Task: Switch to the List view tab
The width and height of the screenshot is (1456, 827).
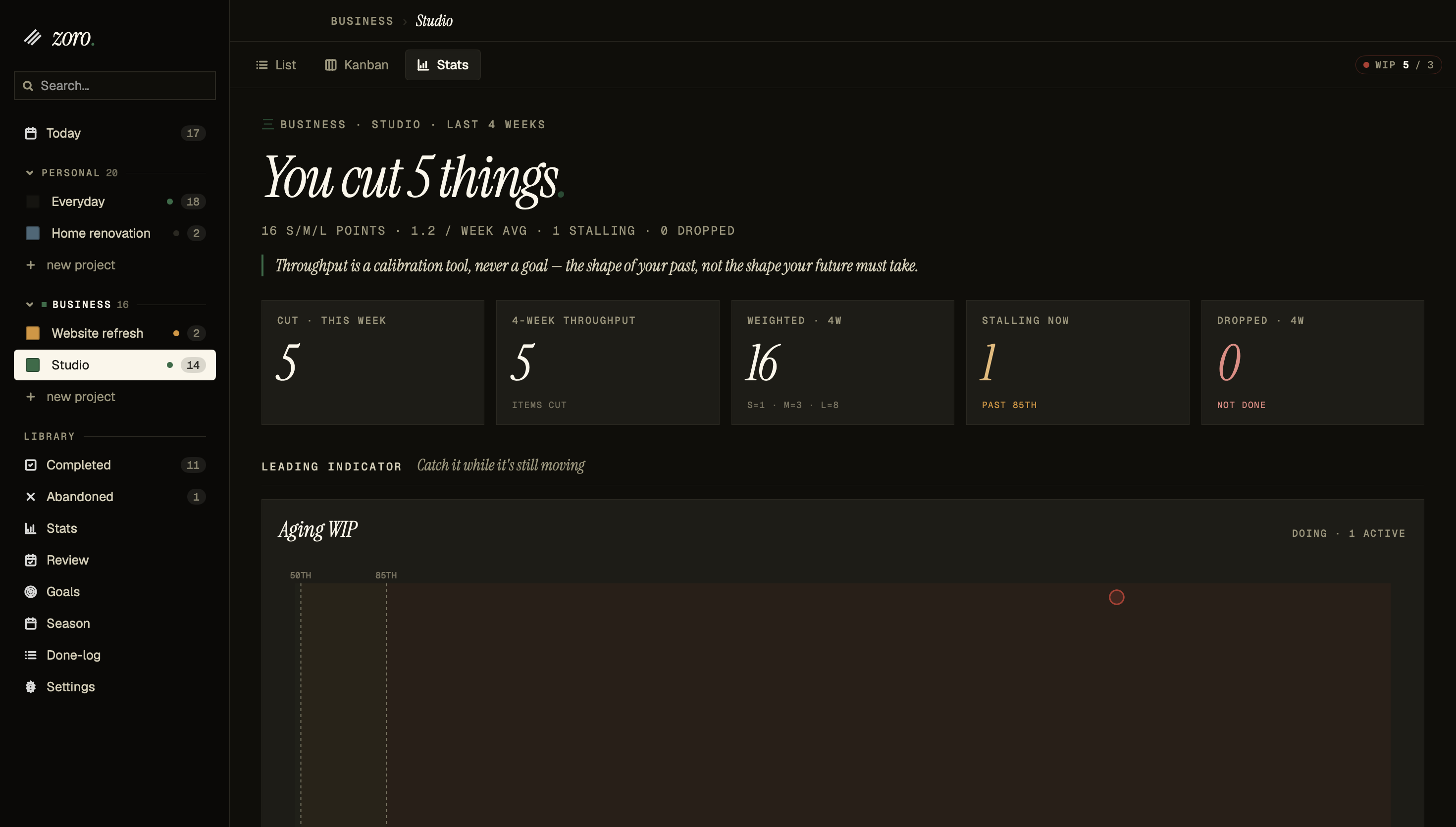Action: (x=276, y=65)
